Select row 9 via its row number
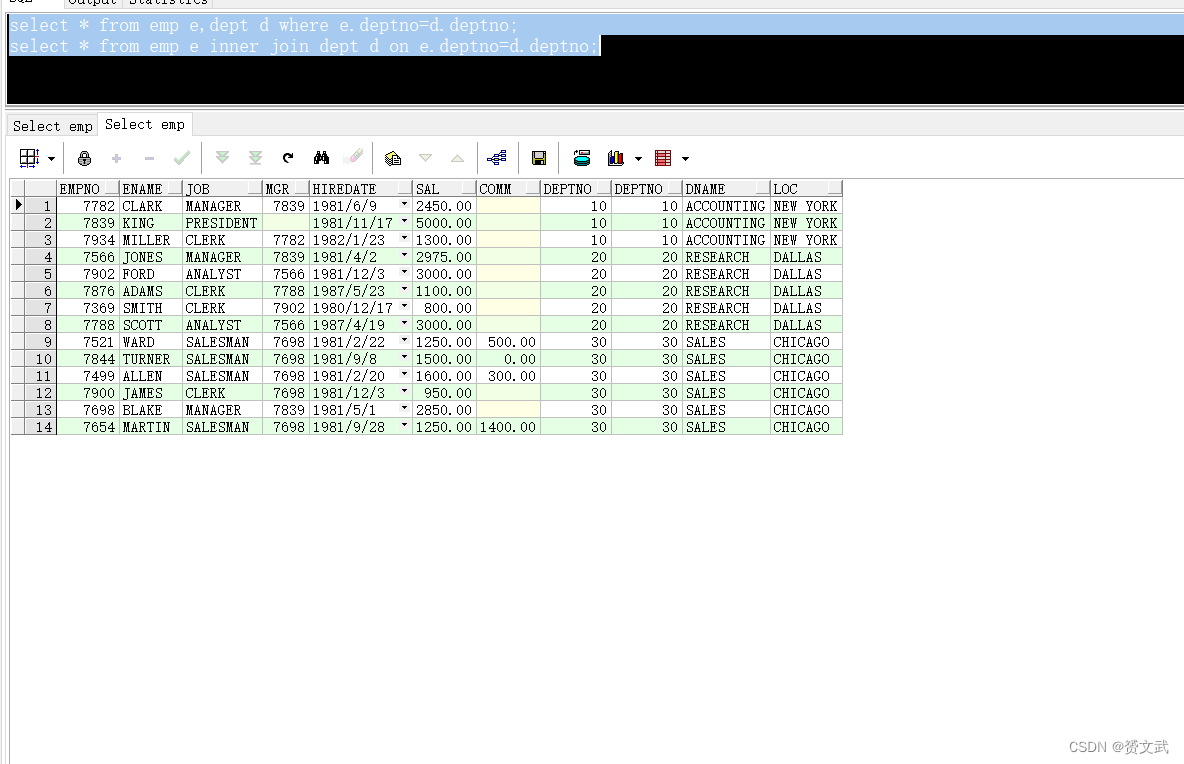1184x764 pixels. tap(41, 342)
